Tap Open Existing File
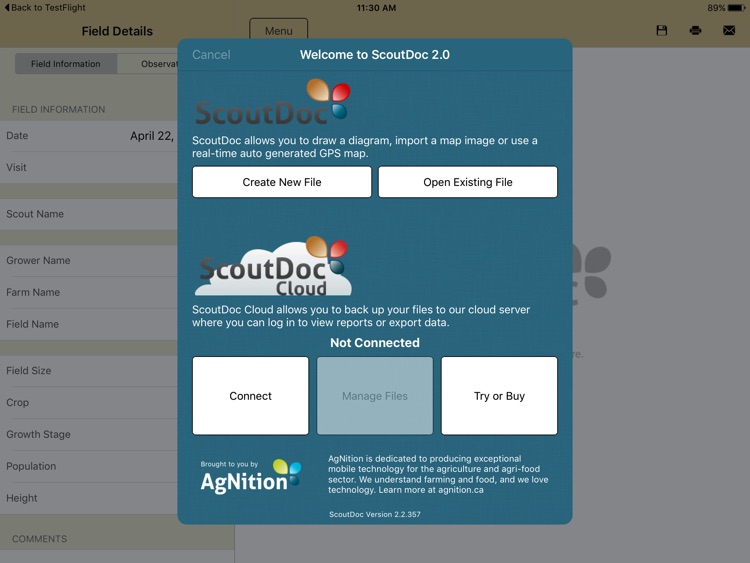Screen dimensions: 750x563 [x=468, y=182]
